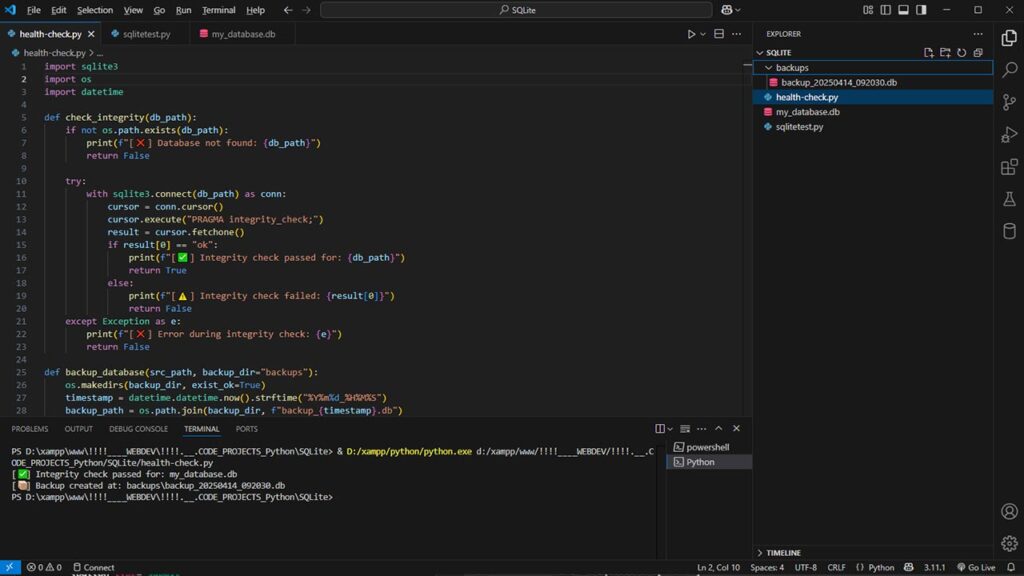Image resolution: width=1024 pixels, height=576 pixels.
Task: Open the terminal list view icon beside split
Action: click(x=684, y=428)
